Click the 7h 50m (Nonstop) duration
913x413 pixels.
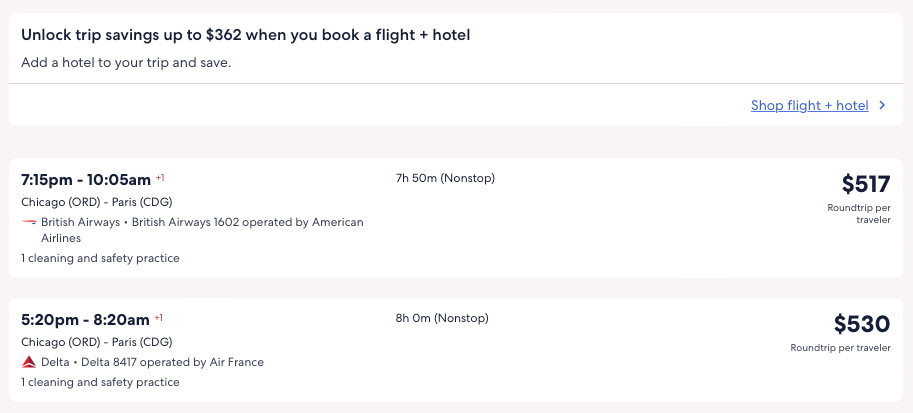click(x=445, y=179)
